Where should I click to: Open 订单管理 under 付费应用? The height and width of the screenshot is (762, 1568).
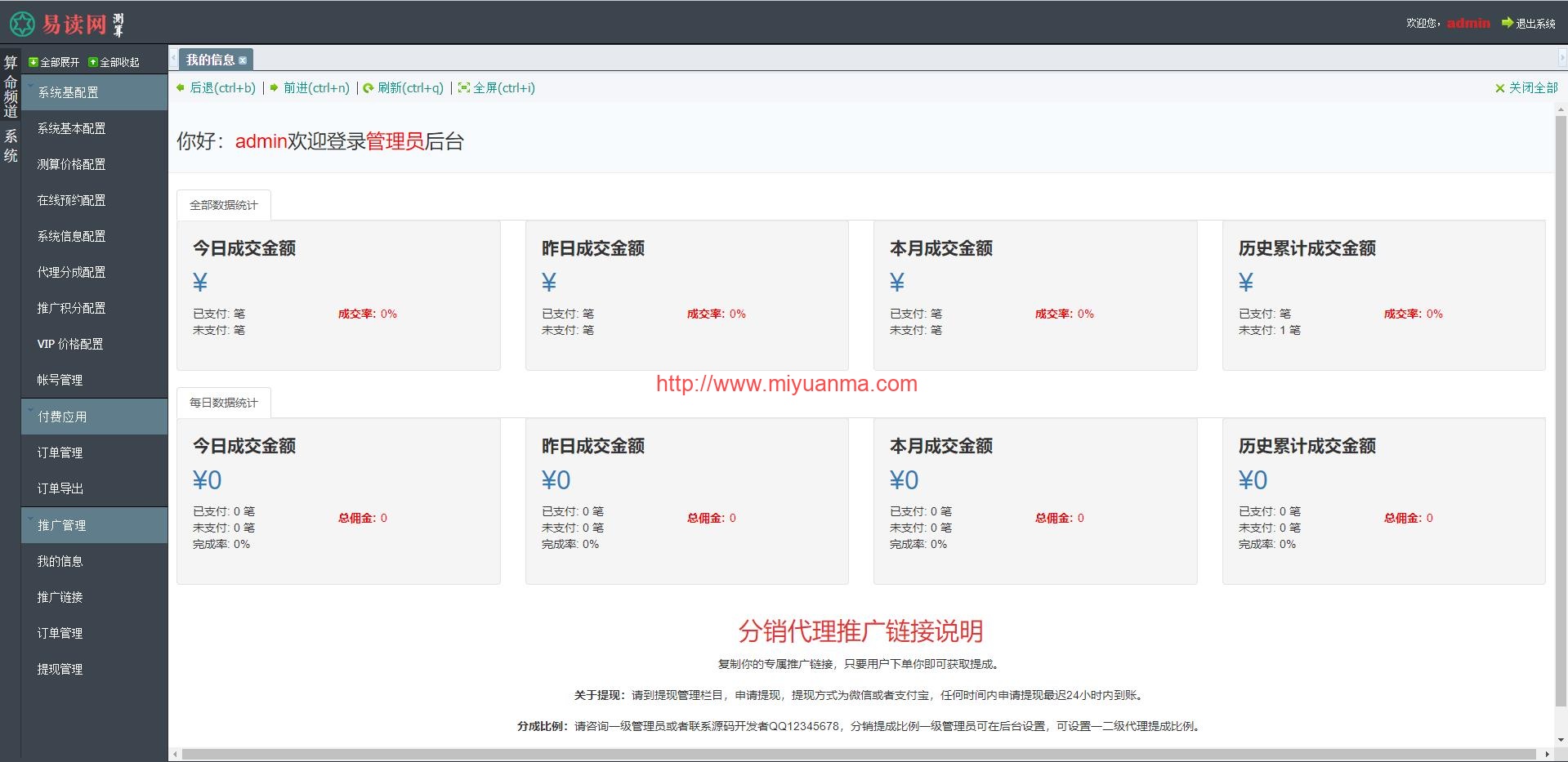pyautogui.click(x=60, y=453)
